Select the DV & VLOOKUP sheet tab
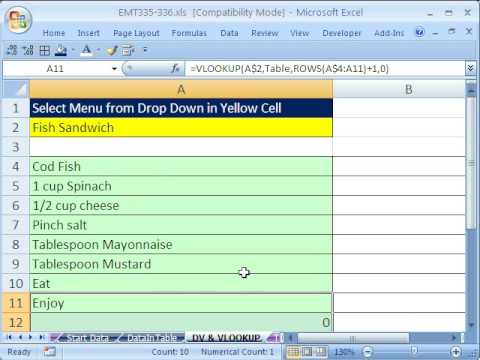The height and width of the screenshot is (360, 480). 226,338
